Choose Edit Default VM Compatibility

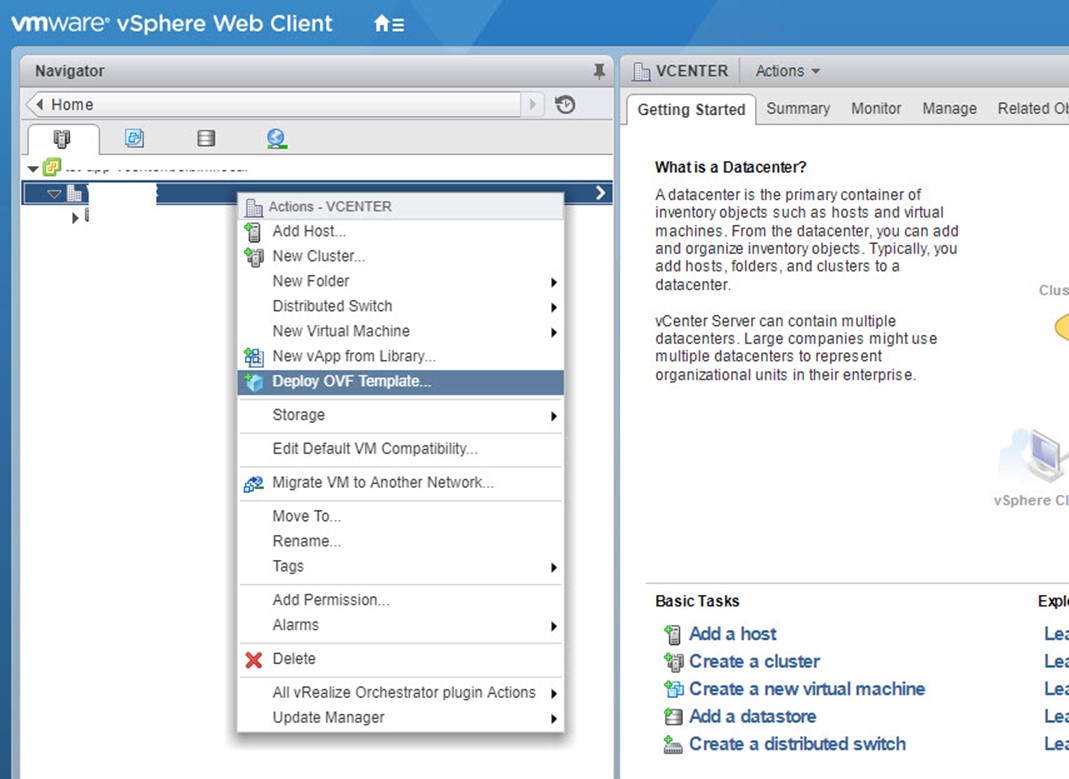(401, 449)
